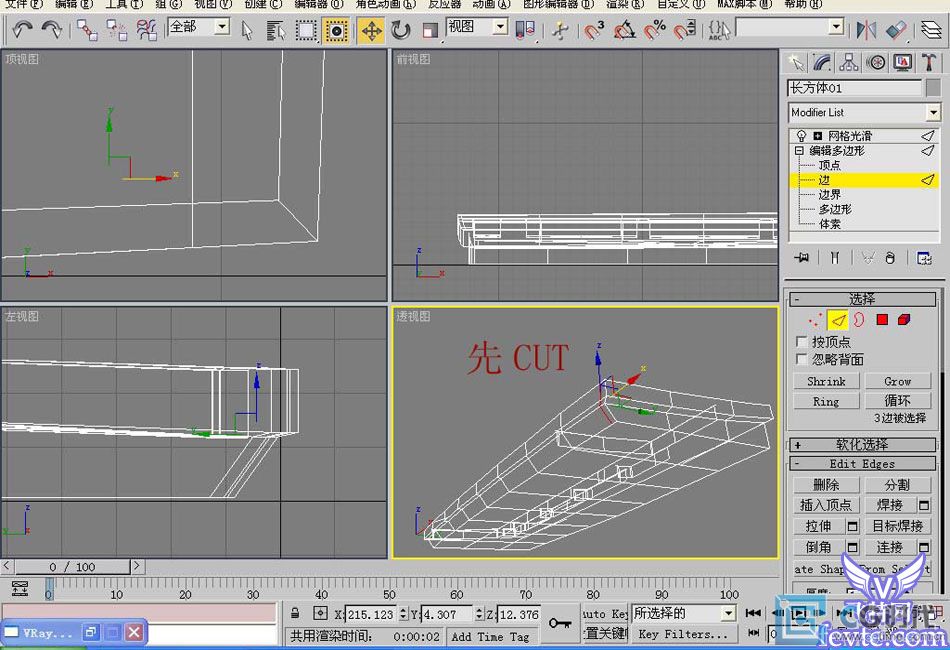The width and height of the screenshot is (950, 650).
Task: Click the Ring button
Action: pos(826,401)
